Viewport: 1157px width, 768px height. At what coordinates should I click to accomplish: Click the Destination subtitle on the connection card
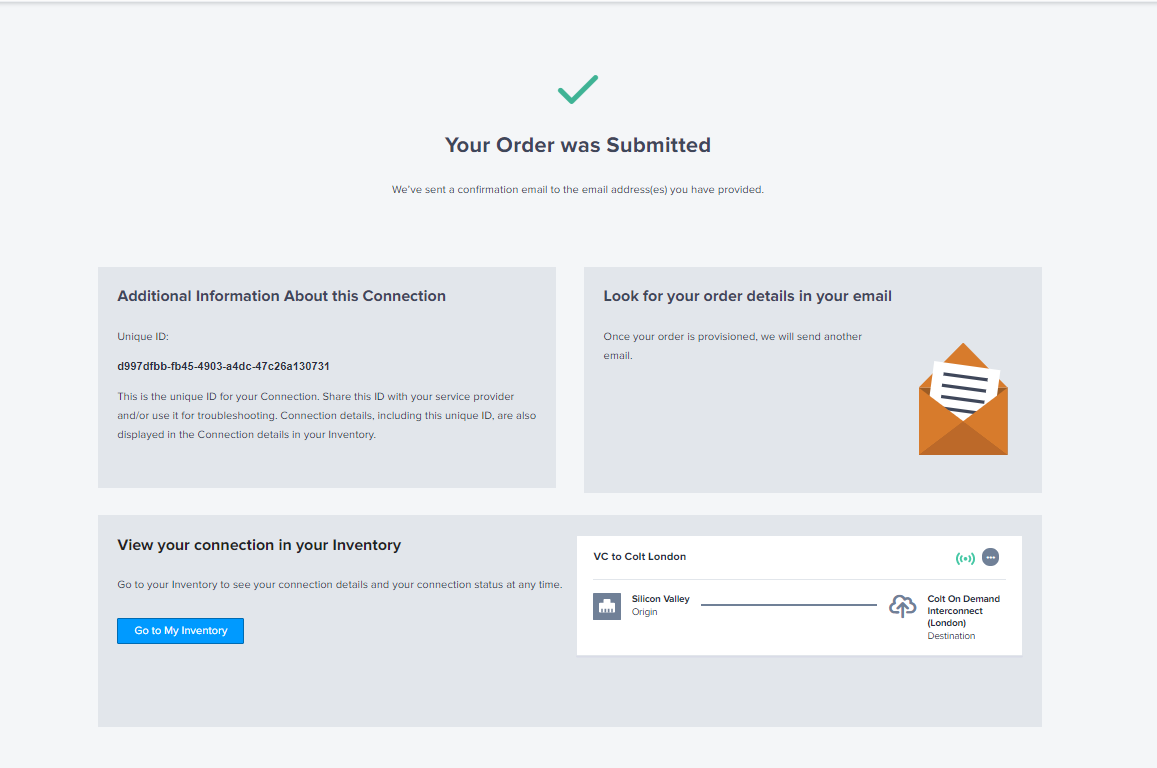click(x=950, y=635)
